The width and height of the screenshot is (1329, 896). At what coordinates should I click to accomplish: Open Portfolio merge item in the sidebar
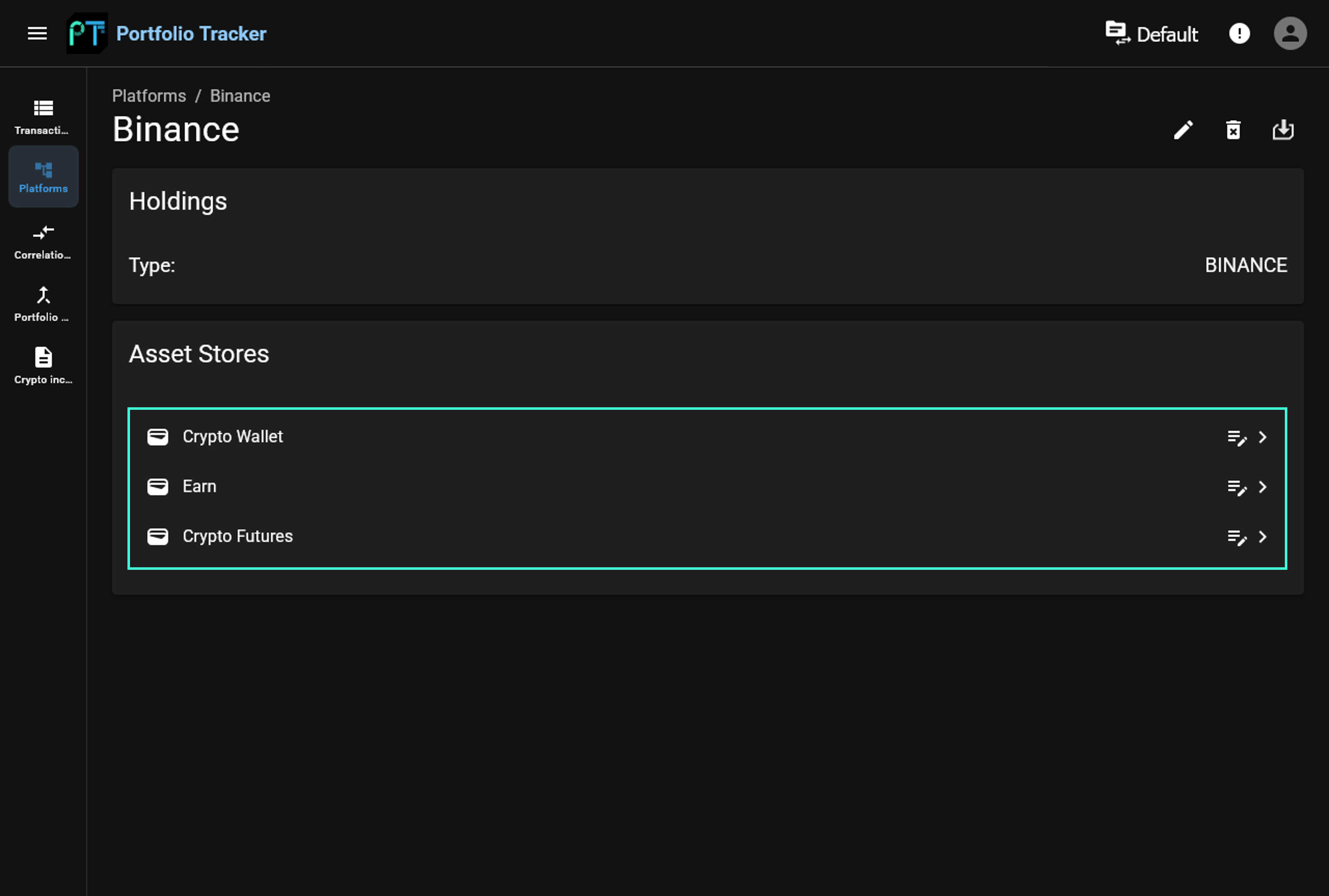click(43, 304)
